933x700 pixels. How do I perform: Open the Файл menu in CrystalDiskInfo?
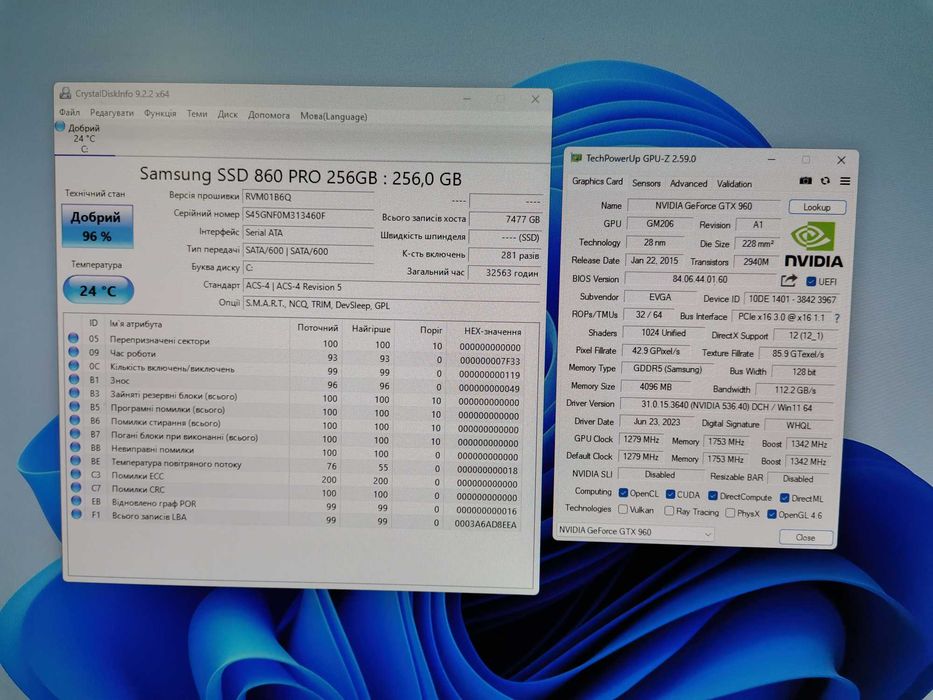(70, 112)
